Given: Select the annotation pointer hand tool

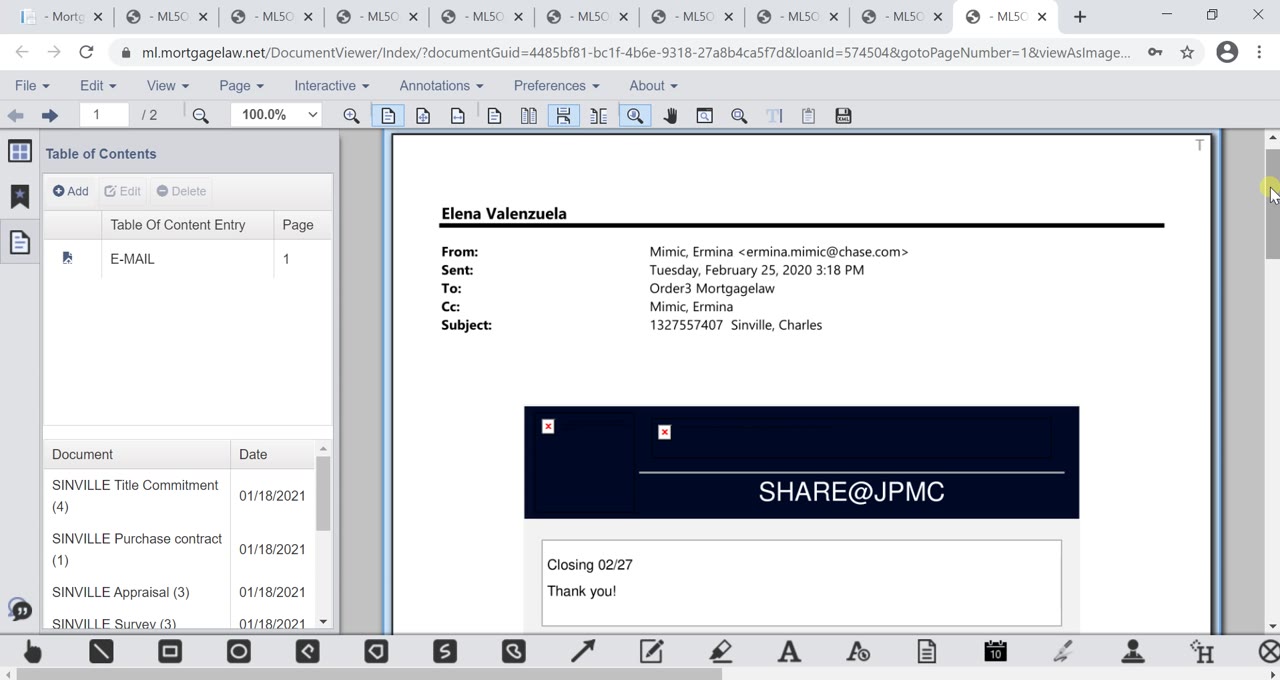Looking at the screenshot, I should (32, 652).
